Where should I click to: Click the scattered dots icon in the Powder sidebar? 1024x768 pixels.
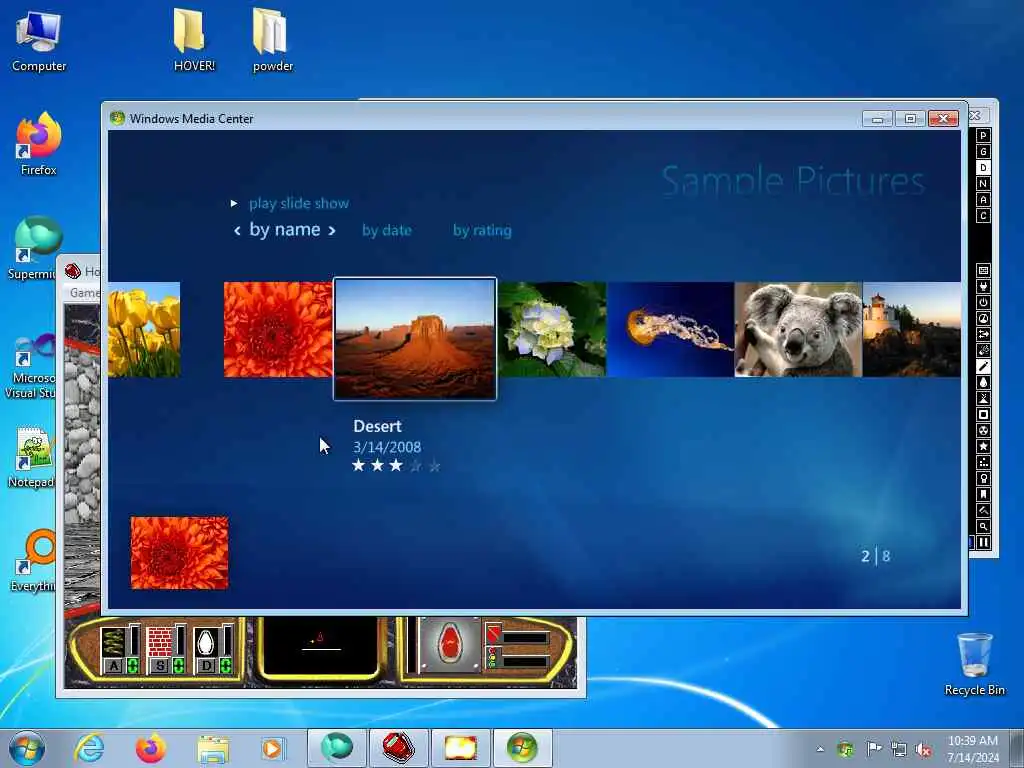pyautogui.click(x=983, y=462)
